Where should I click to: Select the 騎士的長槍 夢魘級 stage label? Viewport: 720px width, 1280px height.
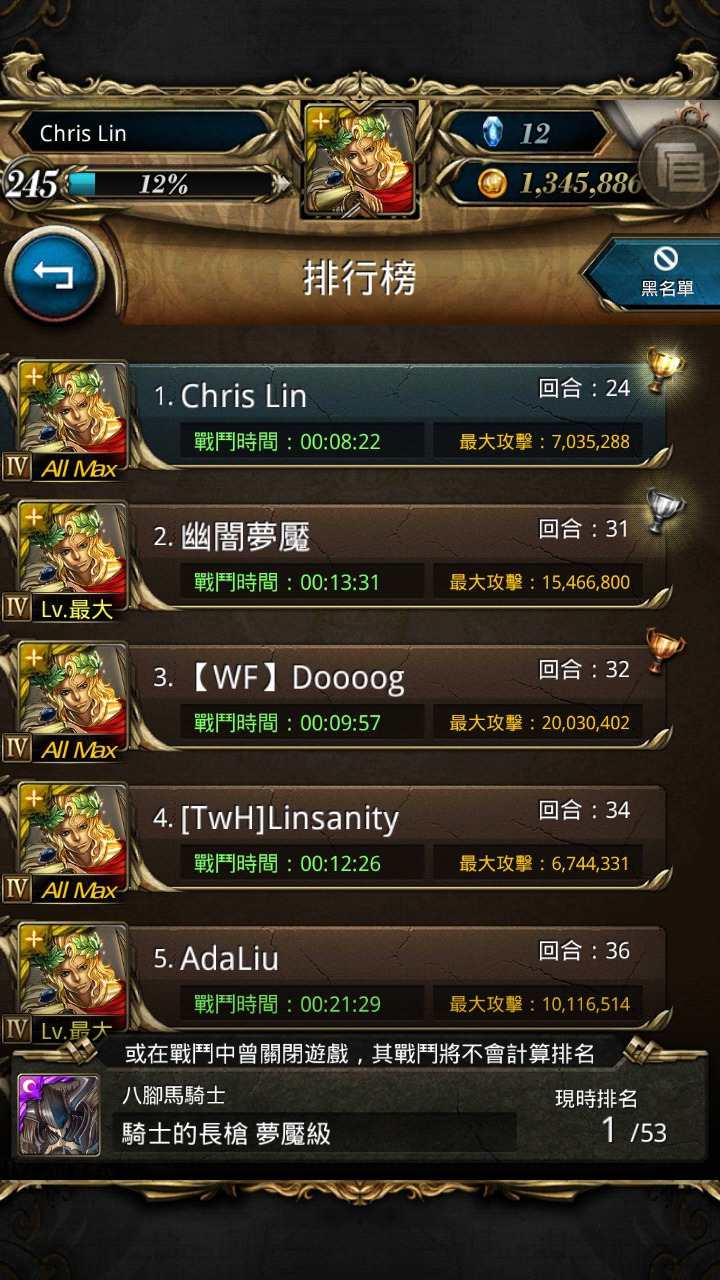pos(226,1133)
